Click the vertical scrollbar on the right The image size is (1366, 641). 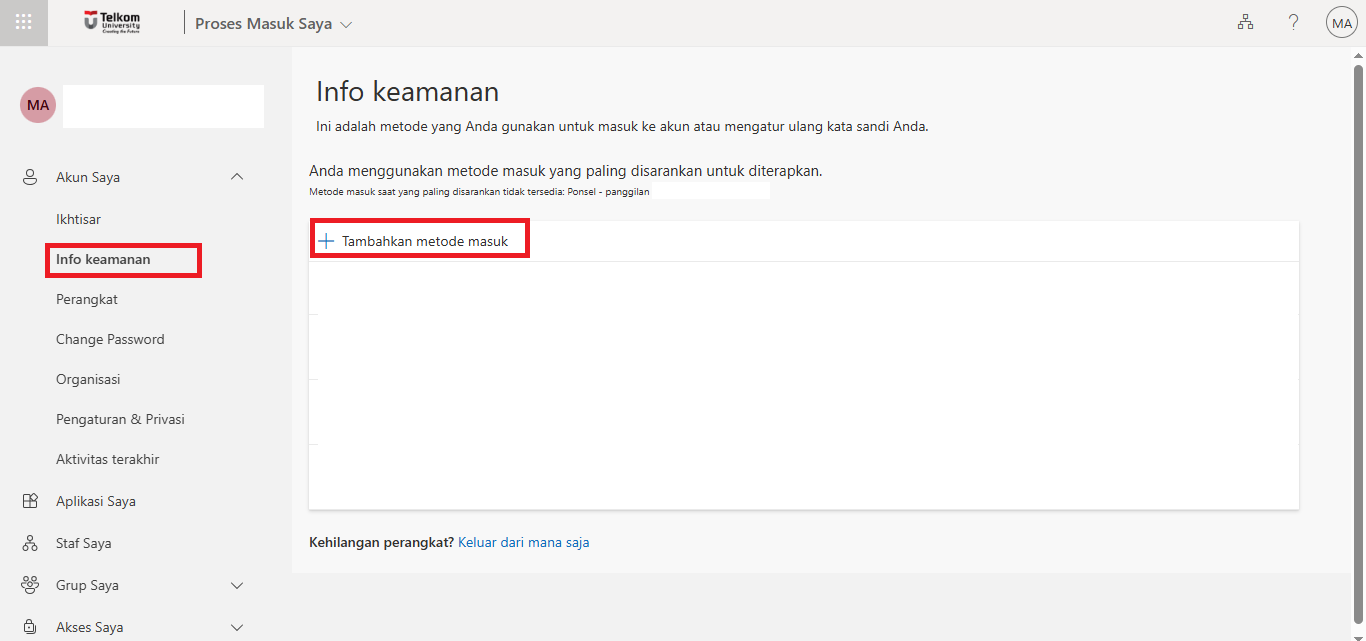[1359, 300]
